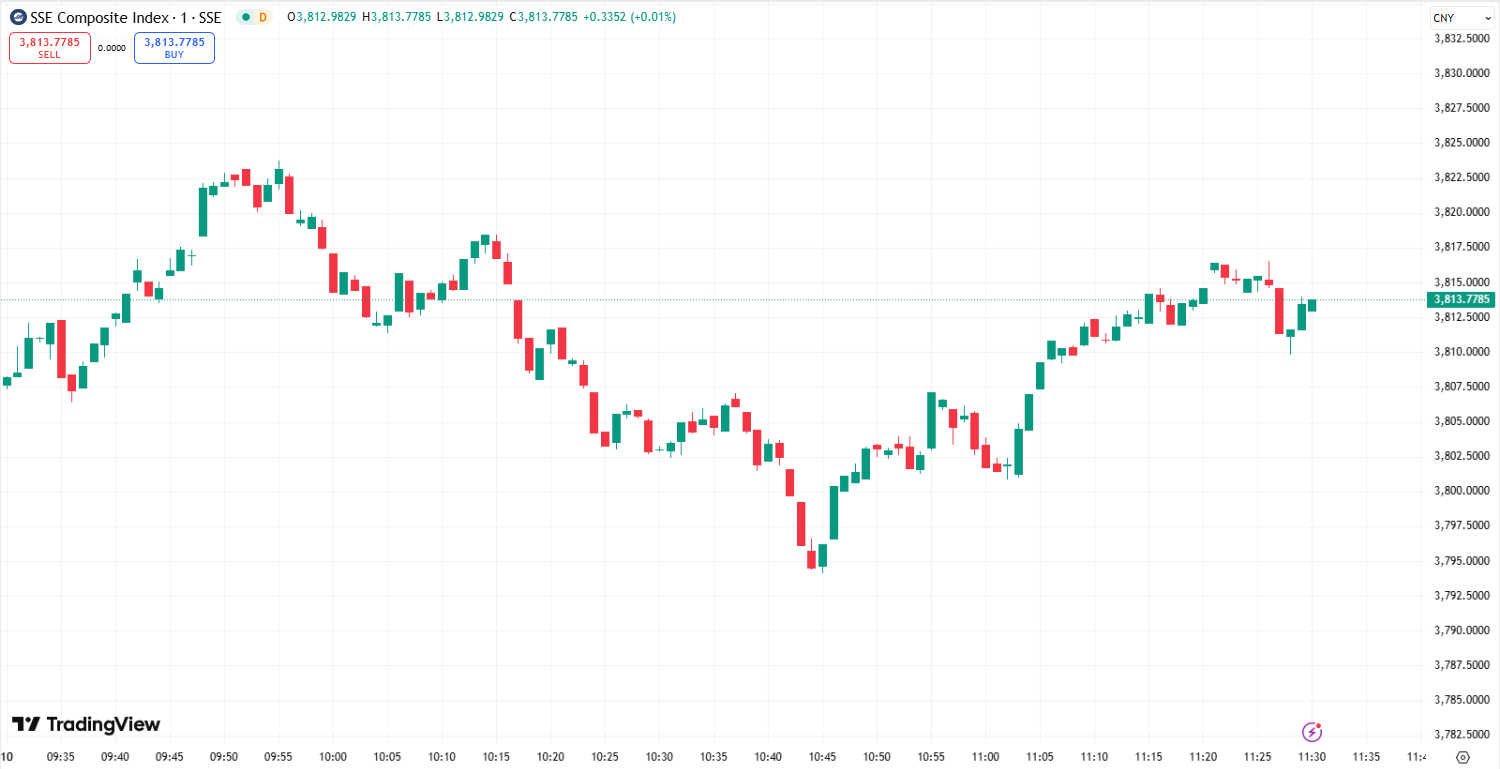Select the SSE exchange label in legend
The image size is (1500, 769).
(x=210, y=17)
